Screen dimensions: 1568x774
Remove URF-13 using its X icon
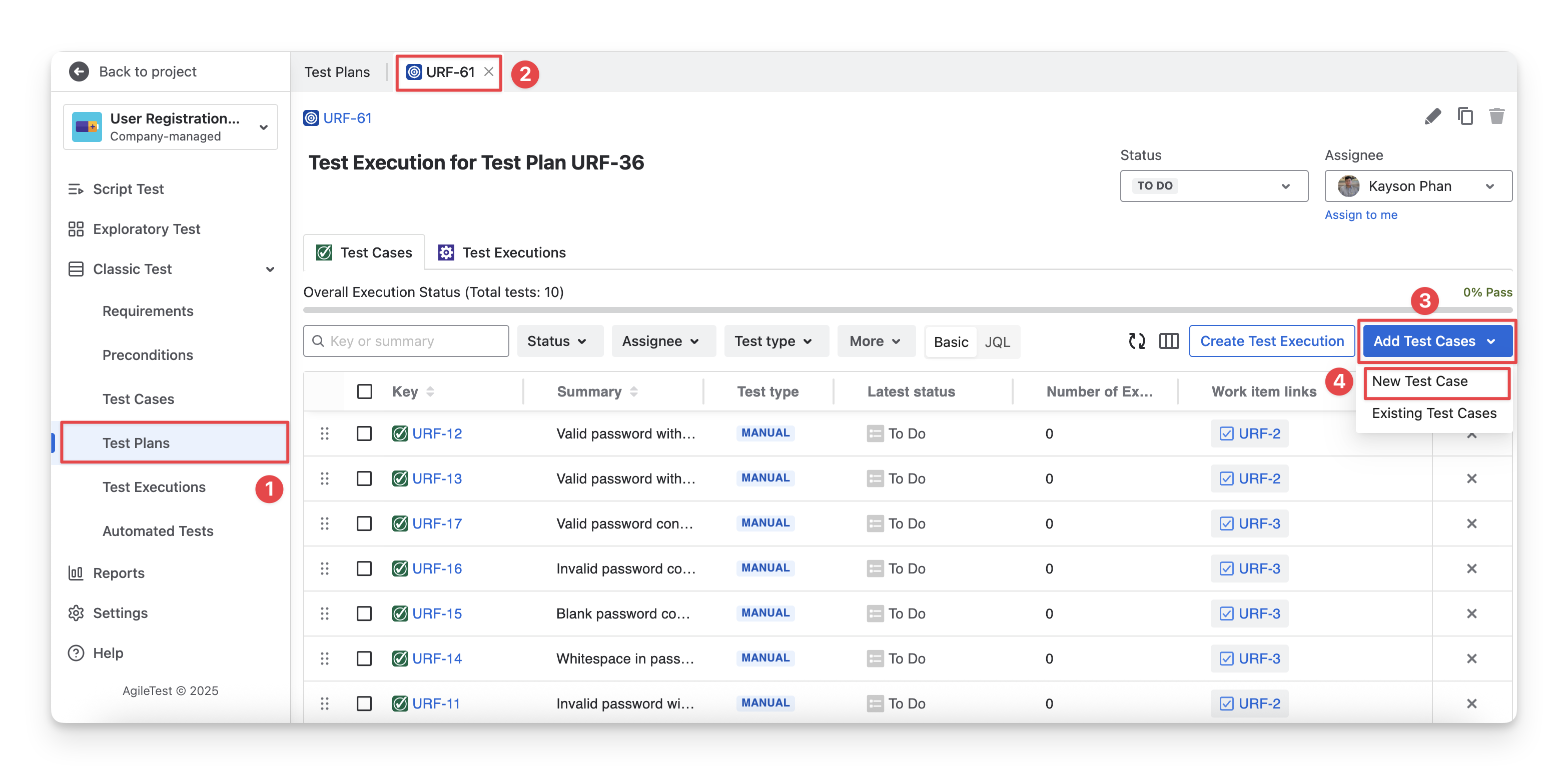pos(1471,479)
